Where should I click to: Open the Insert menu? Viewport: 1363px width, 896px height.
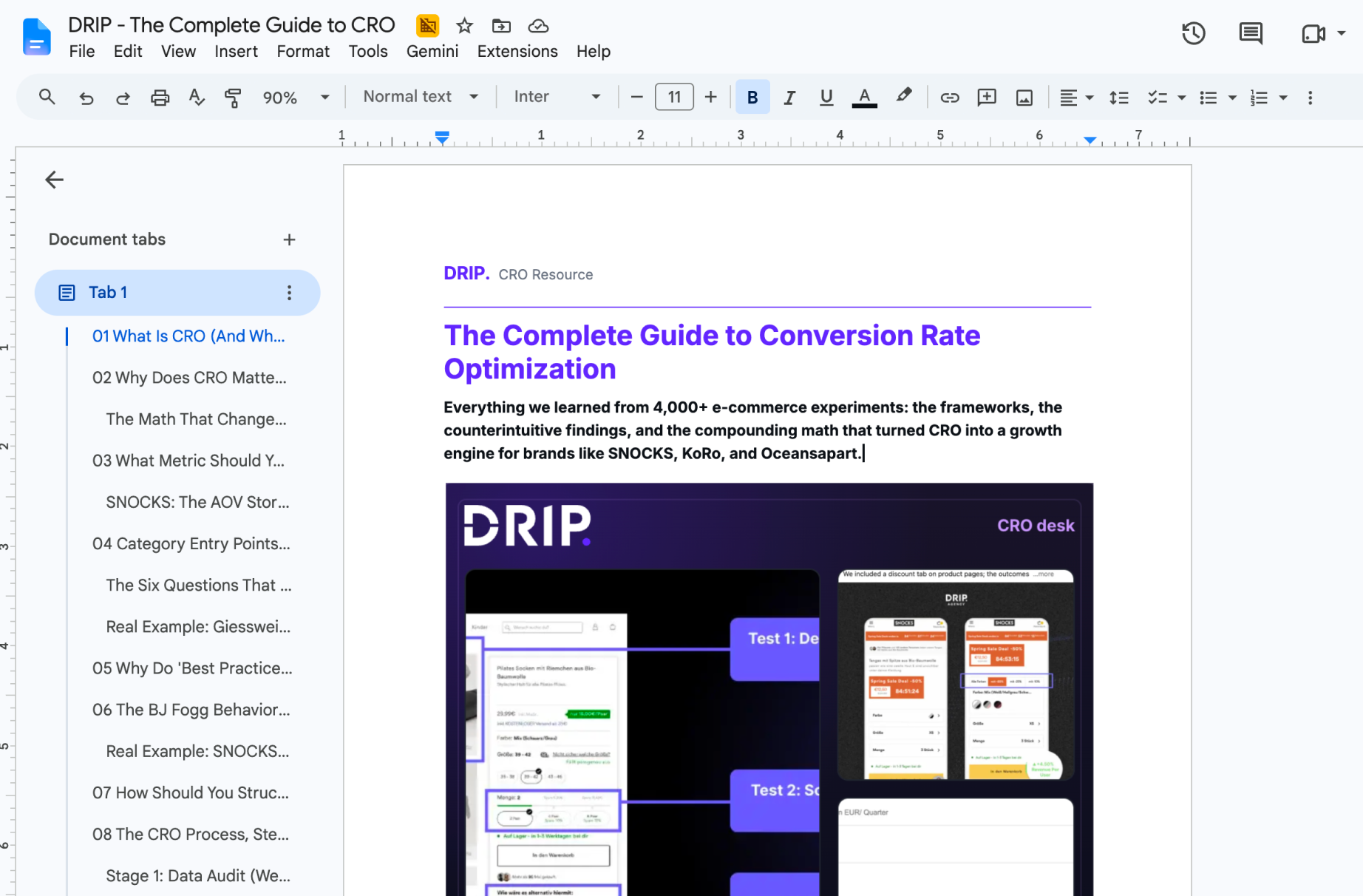click(236, 51)
